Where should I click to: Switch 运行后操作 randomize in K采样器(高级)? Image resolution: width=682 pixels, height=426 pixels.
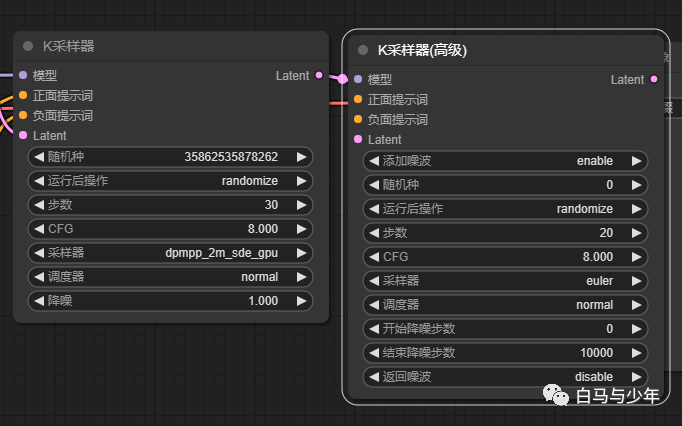505,209
